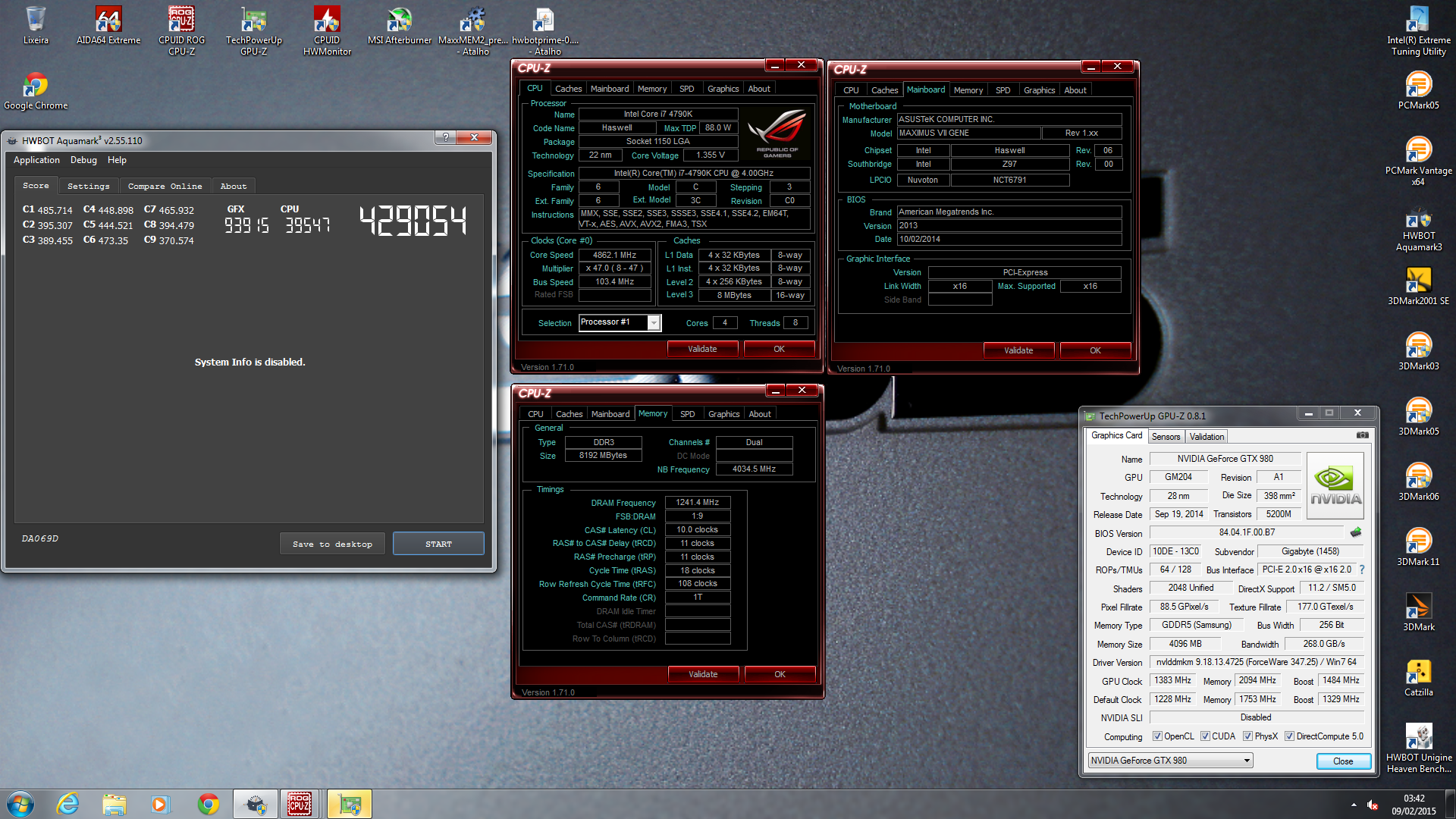Click OK in CPU-Z Memory window
Viewport: 1456px width, 819px height.
[780, 674]
